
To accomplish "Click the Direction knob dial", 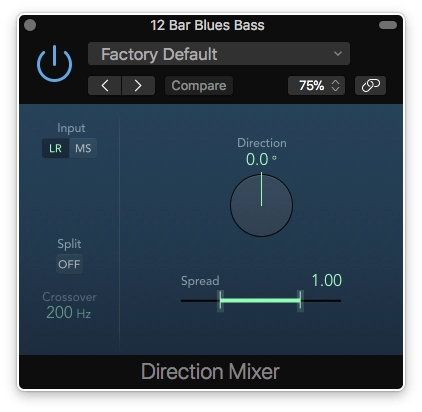I will tap(261, 205).
